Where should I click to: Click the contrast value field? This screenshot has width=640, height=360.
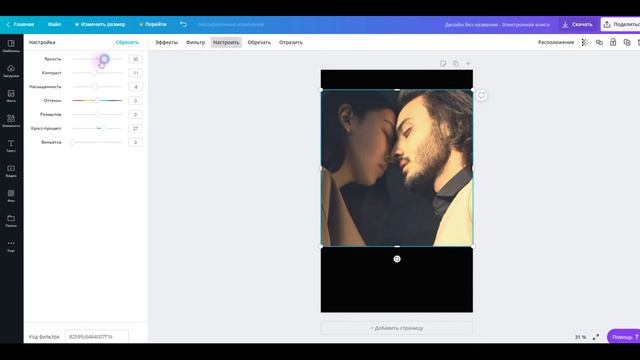point(136,73)
